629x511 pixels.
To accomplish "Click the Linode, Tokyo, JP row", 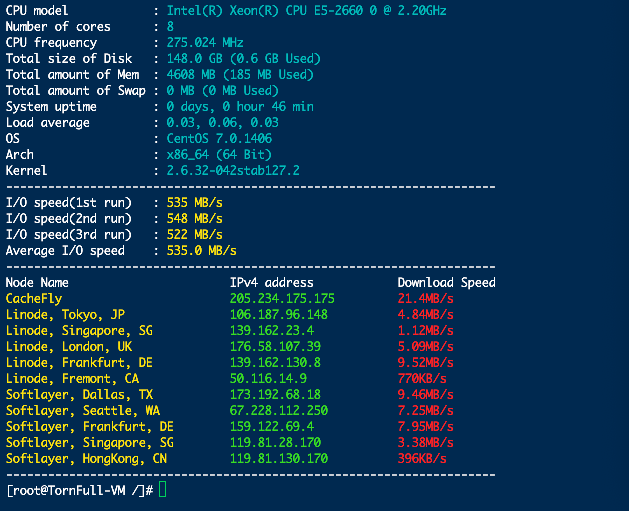I will pos(65,314).
